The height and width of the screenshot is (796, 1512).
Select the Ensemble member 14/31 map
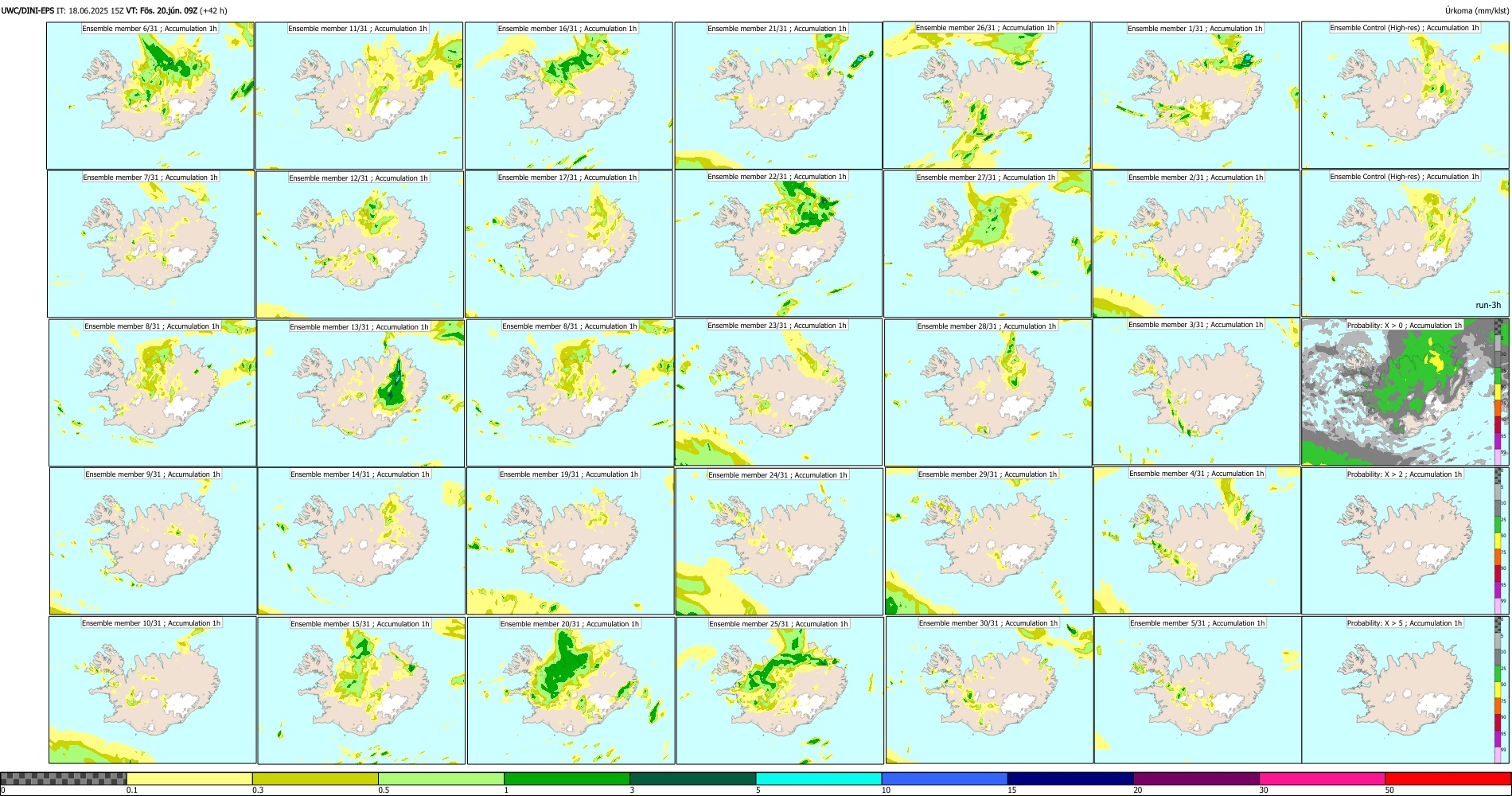pyautogui.click(x=361, y=541)
